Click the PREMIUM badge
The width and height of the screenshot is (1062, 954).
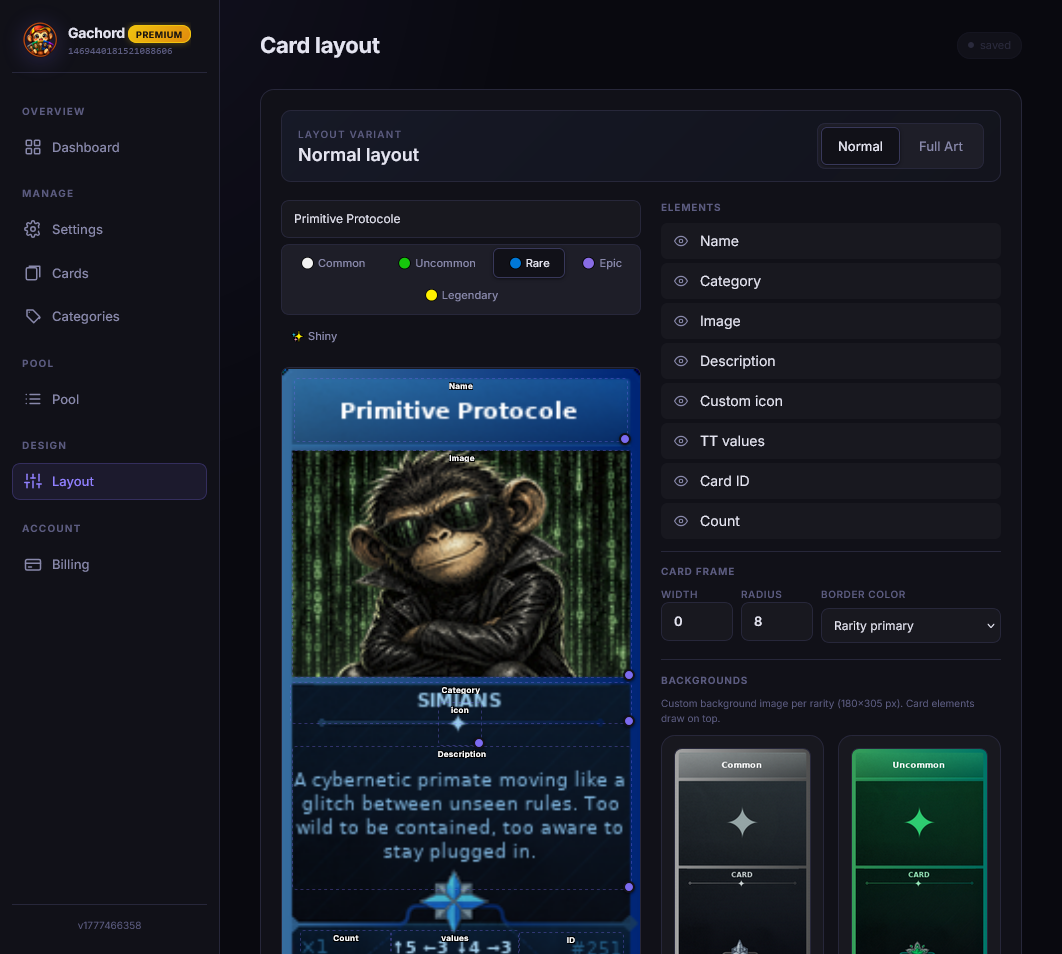coord(159,33)
